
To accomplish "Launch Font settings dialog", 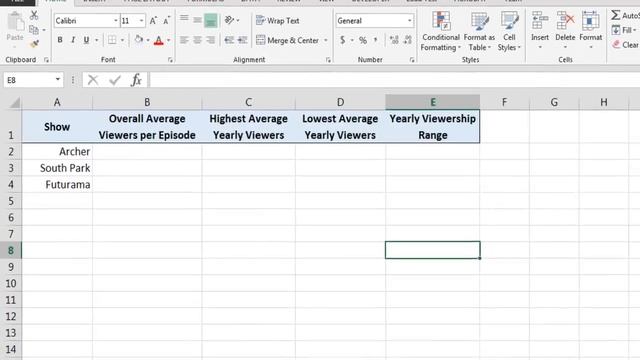I will point(170,60).
